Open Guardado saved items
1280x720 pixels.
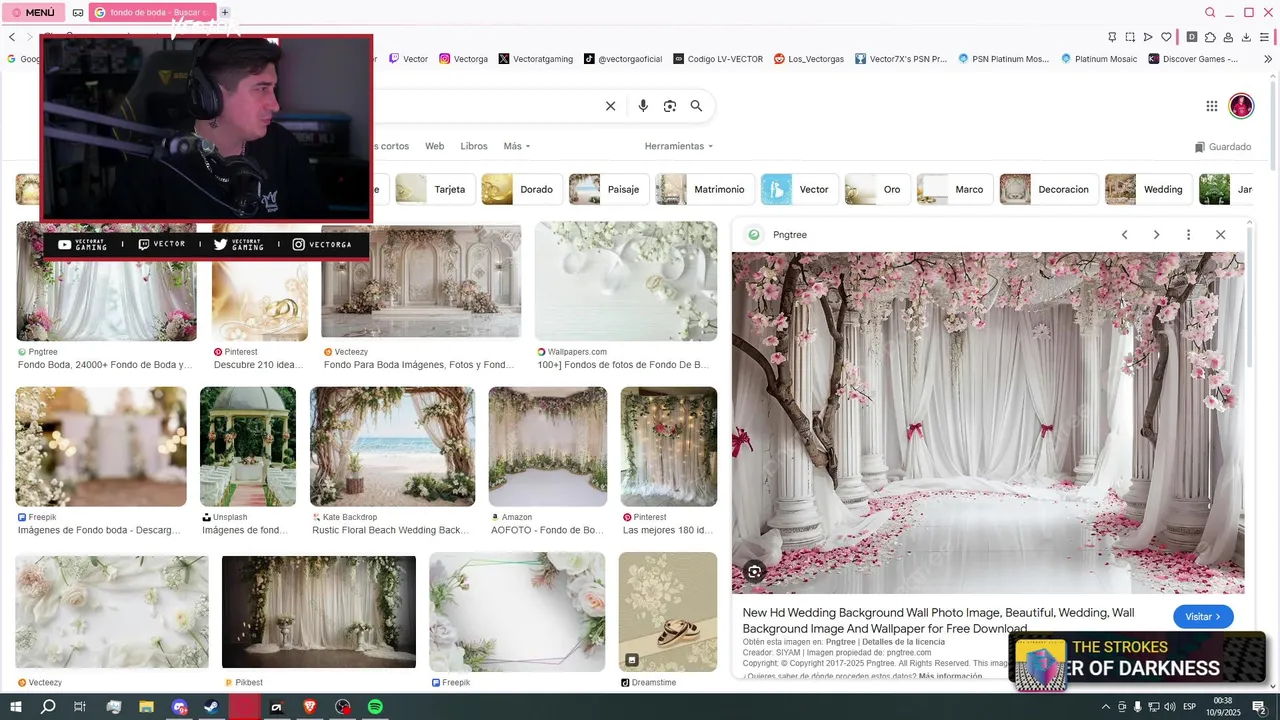click(x=1223, y=147)
